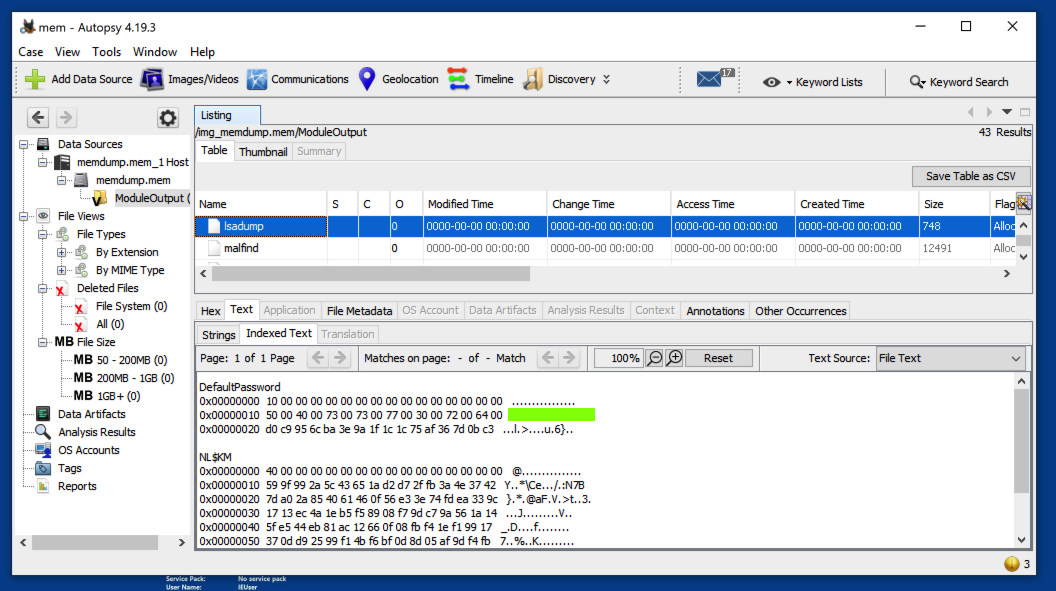The height and width of the screenshot is (591, 1056).
Task: Click the Size column header
Action: 952,204
